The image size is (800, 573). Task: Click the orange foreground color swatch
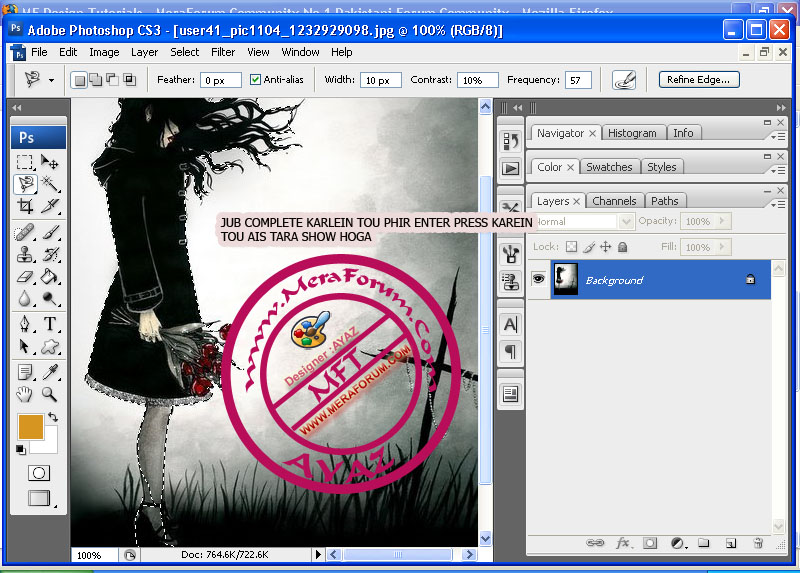tap(31, 427)
